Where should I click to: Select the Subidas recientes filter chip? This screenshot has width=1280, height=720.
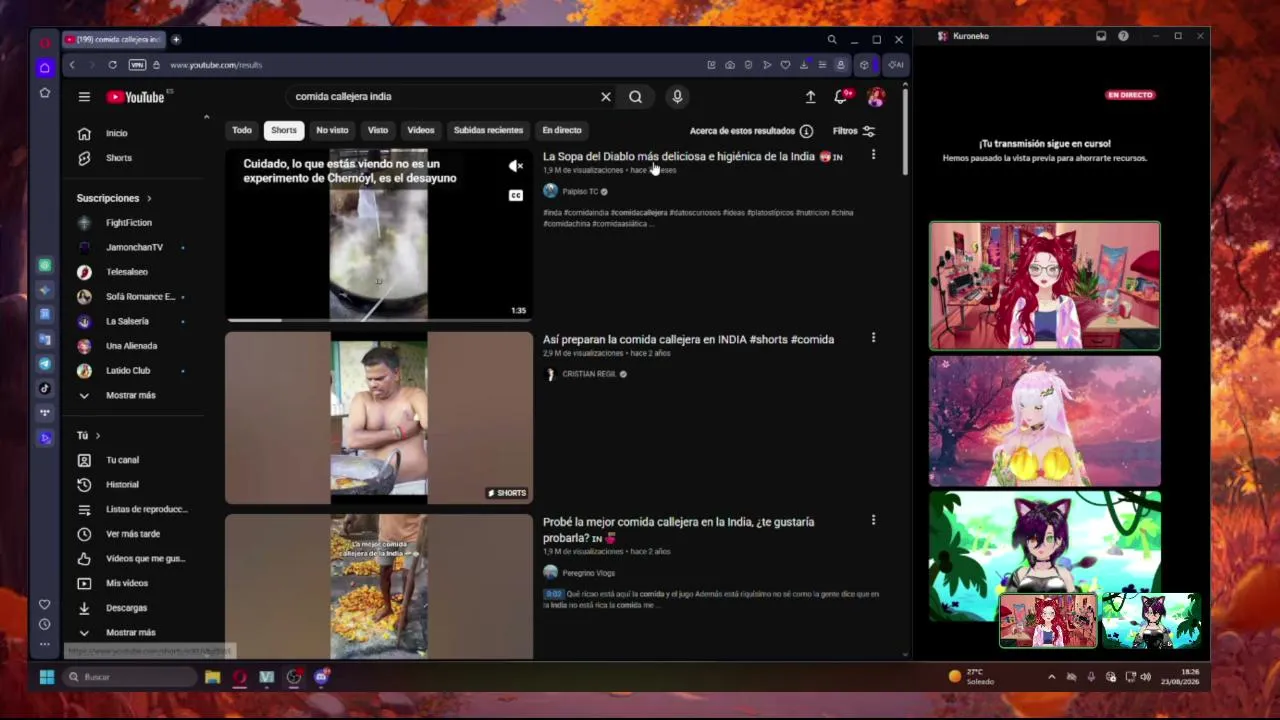[x=488, y=130]
